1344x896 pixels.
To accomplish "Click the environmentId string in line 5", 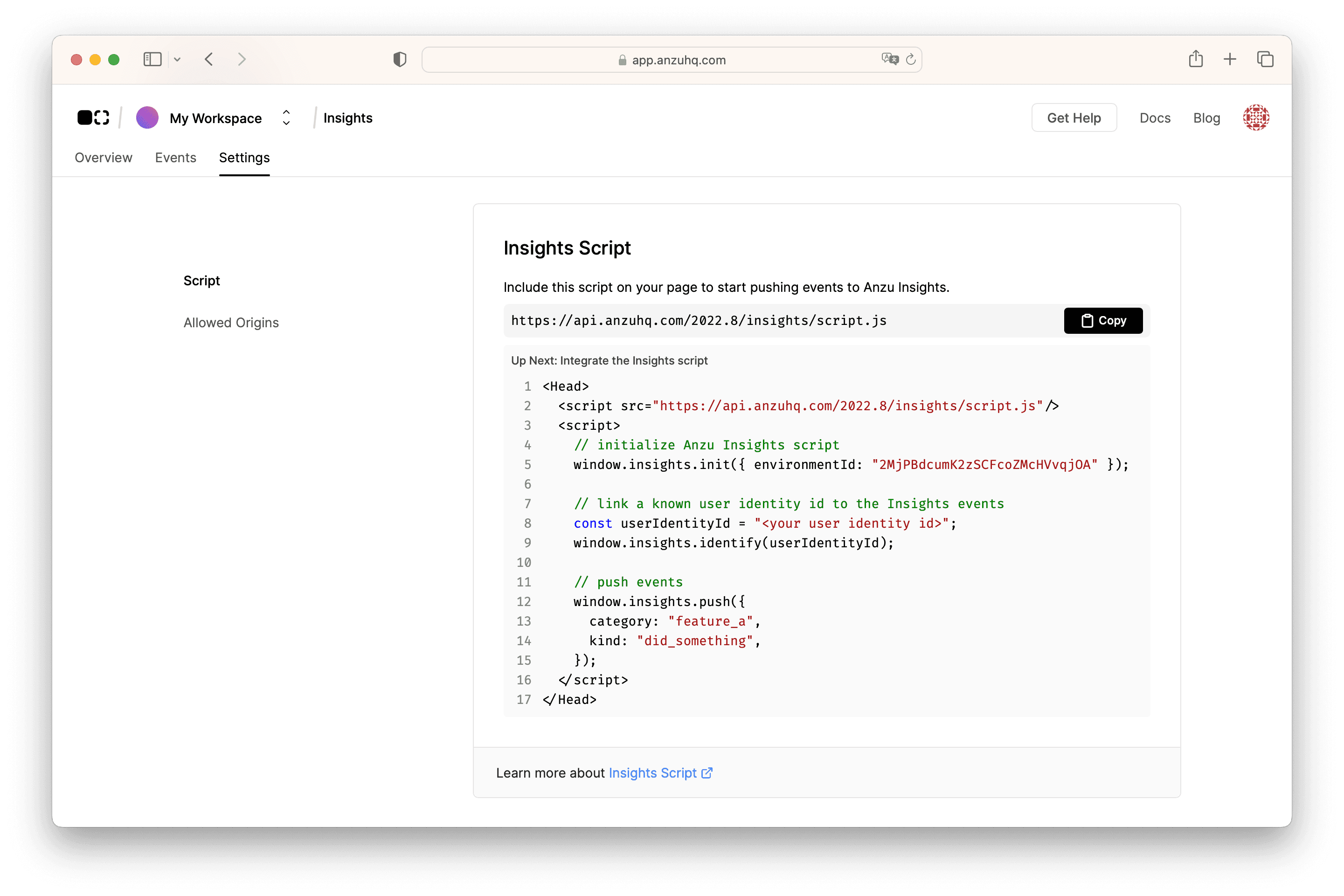I will [x=984, y=465].
